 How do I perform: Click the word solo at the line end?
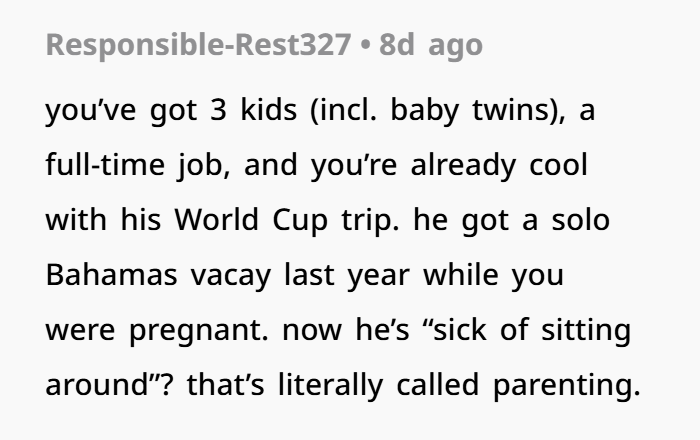pyautogui.click(x=581, y=220)
